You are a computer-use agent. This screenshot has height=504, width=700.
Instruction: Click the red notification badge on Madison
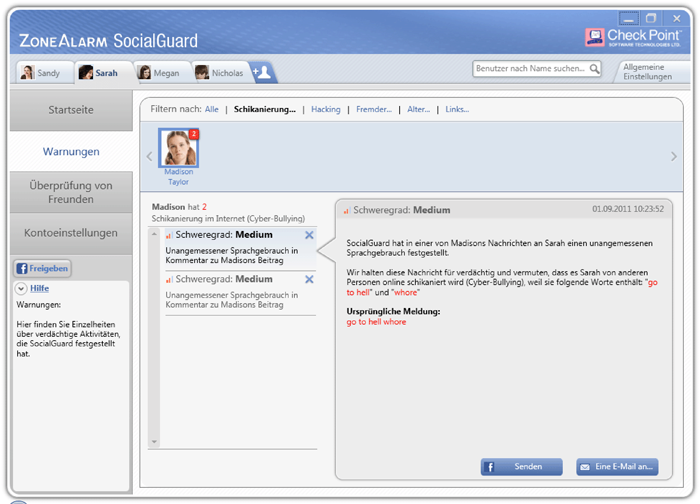coord(194,133)
